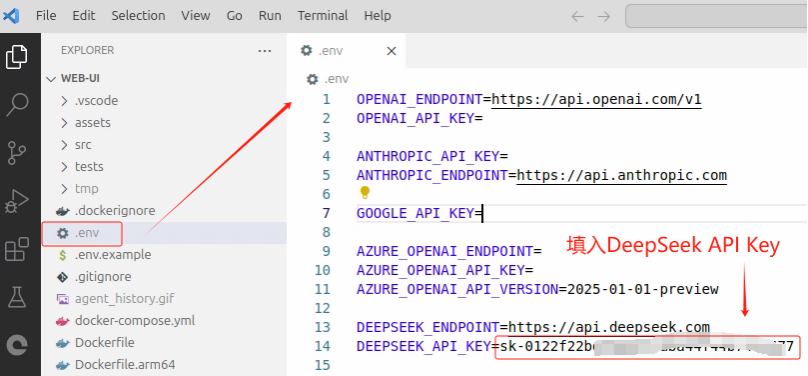Expand the src folder
This screenshot has height=376, width=808.
tap(164, 145)
